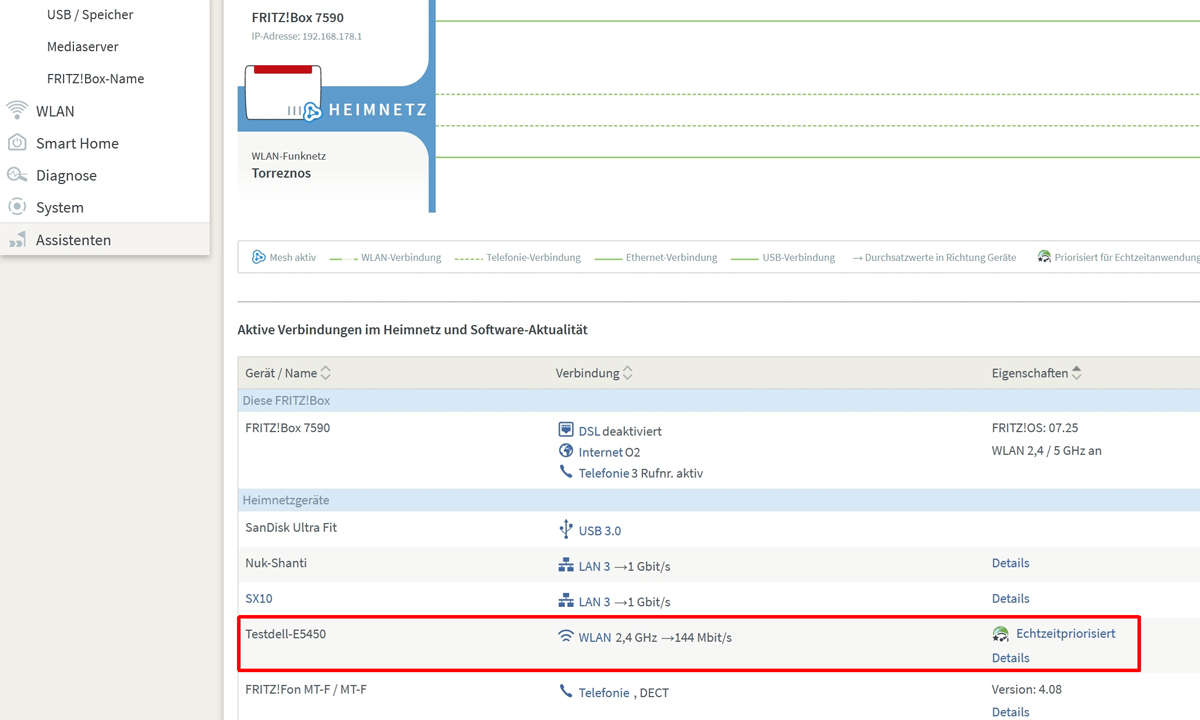1200x720 pixels.
Task: Click the Assistenten sidebar icon
Action: click(16, 240)
